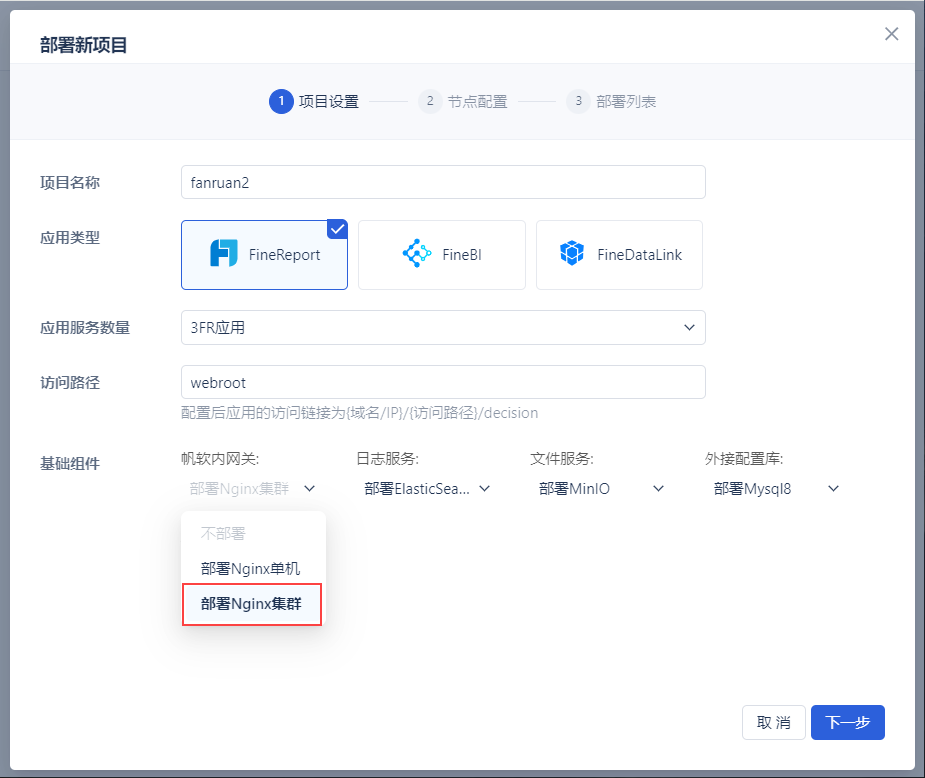
Task: Select 不部署 option in list
Action: [x=253, y=534]
